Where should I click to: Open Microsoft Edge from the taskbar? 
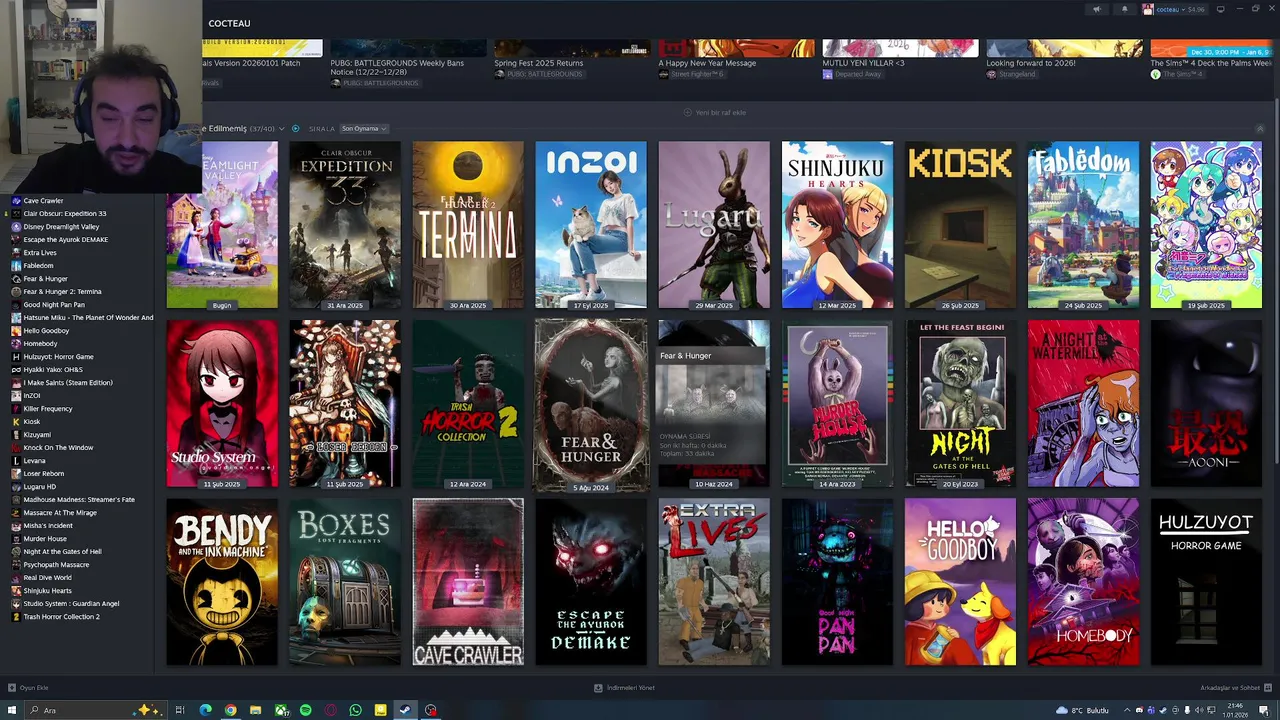tap(205, 710)
